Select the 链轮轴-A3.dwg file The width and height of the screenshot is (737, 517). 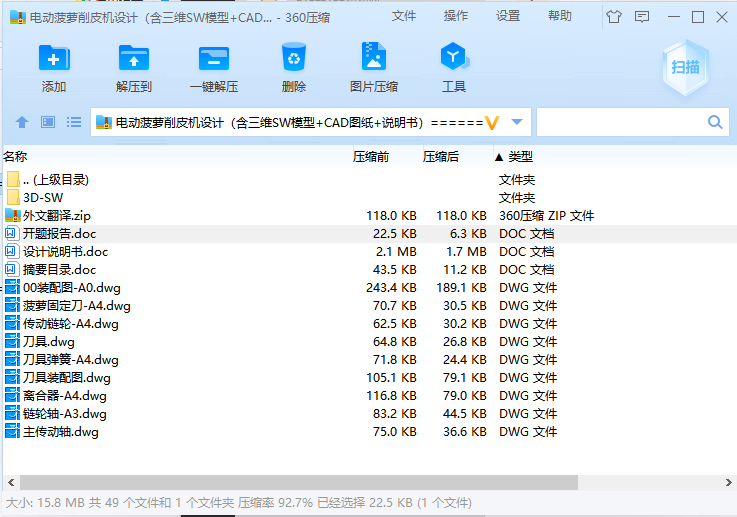369,414
